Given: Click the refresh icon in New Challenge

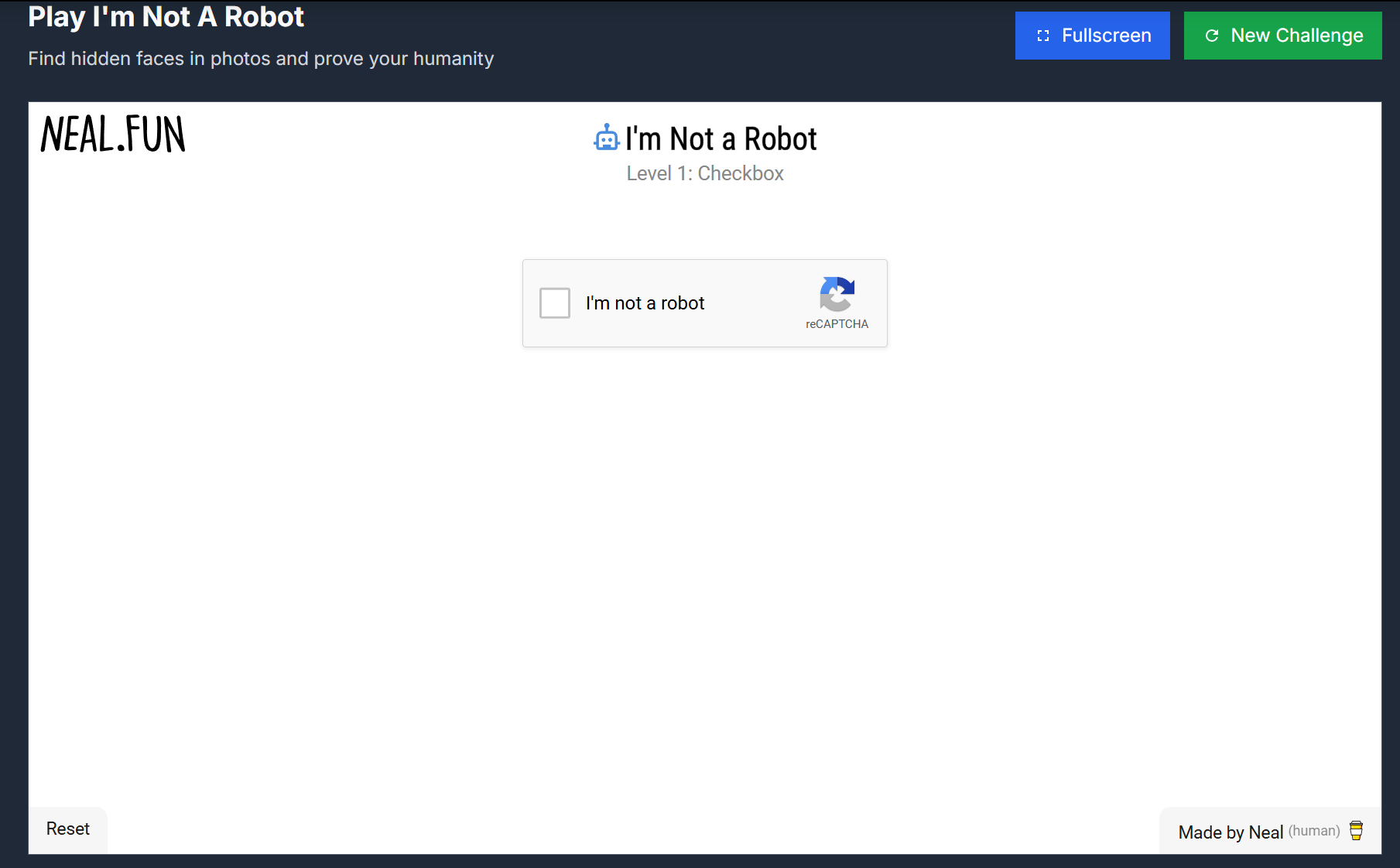Looking at the screenshot, I should click(x=1212, y=36).
